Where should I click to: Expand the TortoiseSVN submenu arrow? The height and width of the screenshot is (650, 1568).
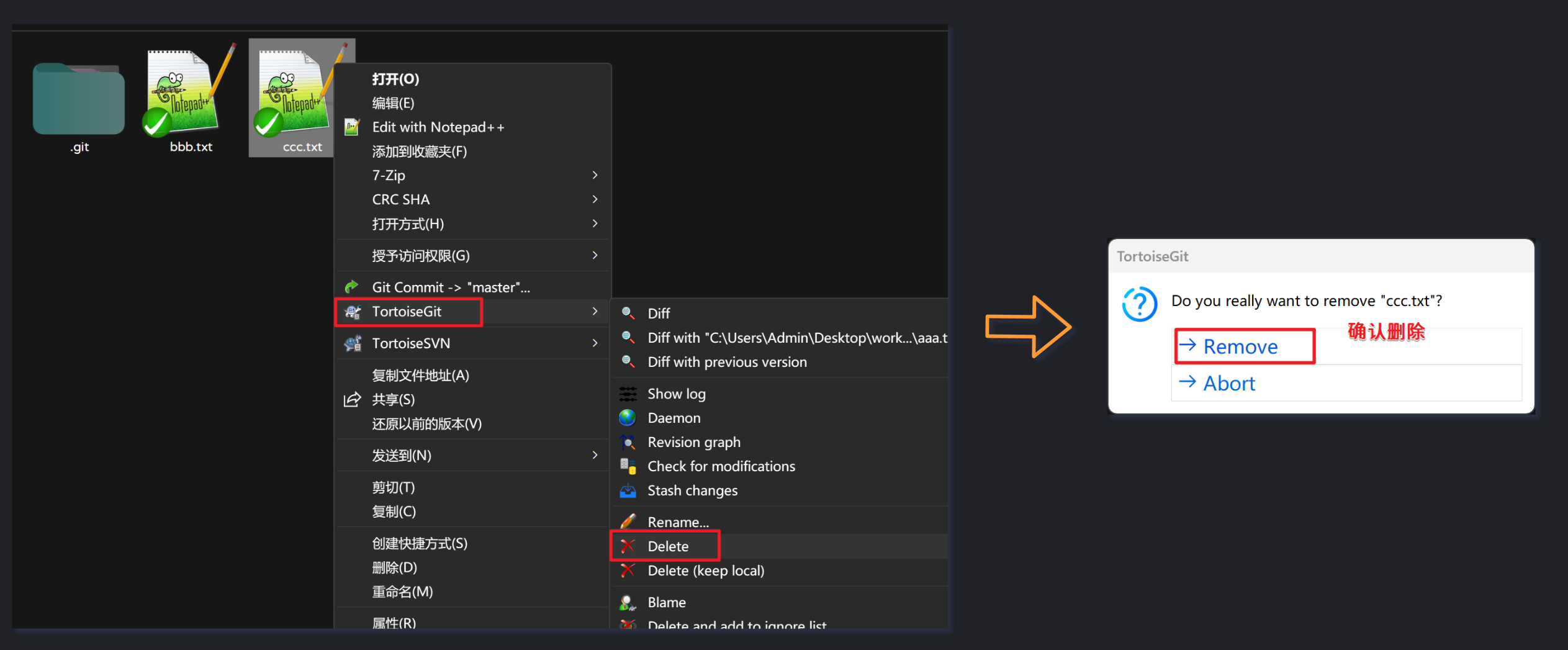click(x=595, y=343)
